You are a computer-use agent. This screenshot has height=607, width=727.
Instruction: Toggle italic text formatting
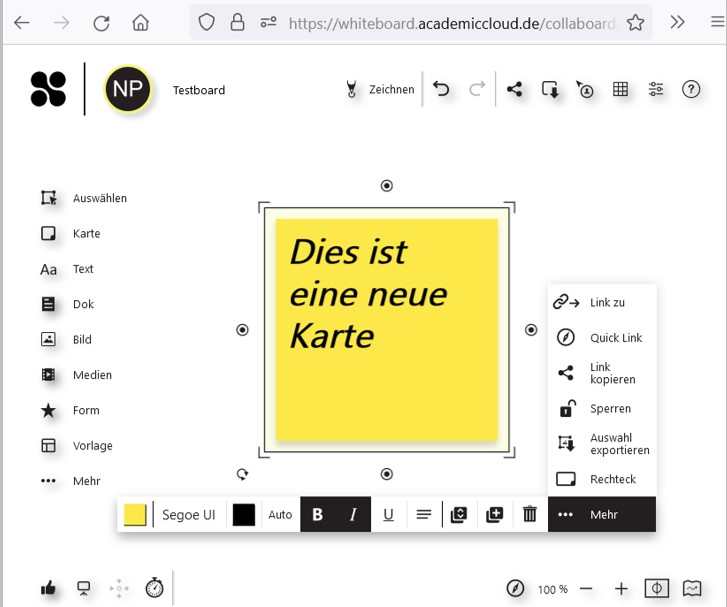click(x=353, y=515)
